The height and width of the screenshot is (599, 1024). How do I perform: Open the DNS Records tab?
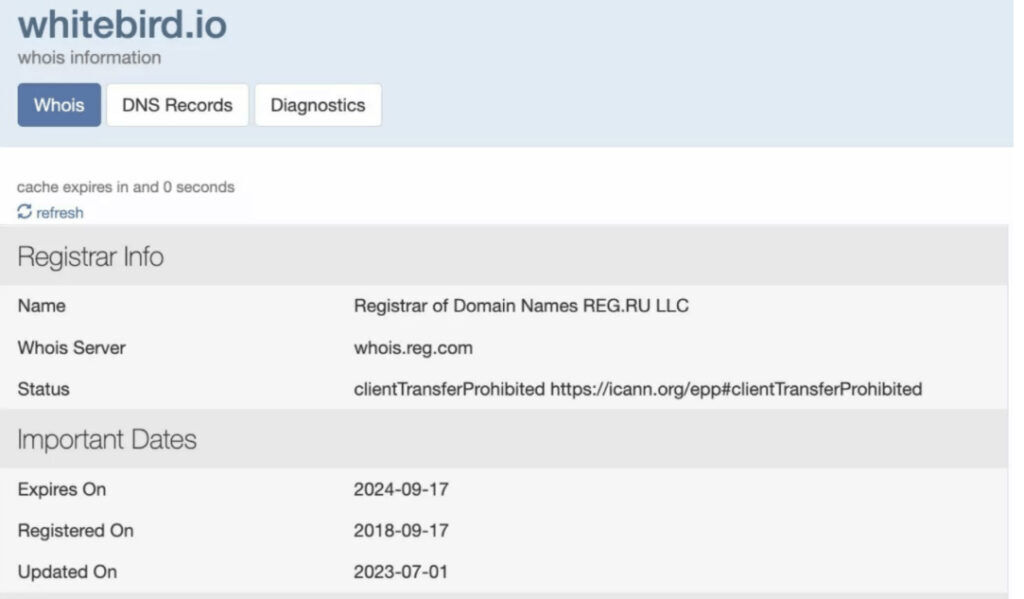177,105
